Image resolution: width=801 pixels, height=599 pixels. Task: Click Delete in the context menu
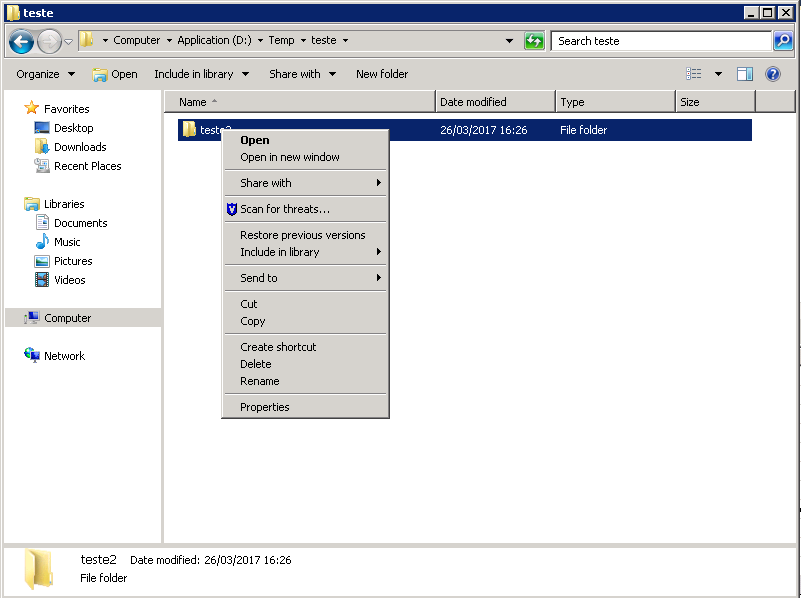(256, 364)
